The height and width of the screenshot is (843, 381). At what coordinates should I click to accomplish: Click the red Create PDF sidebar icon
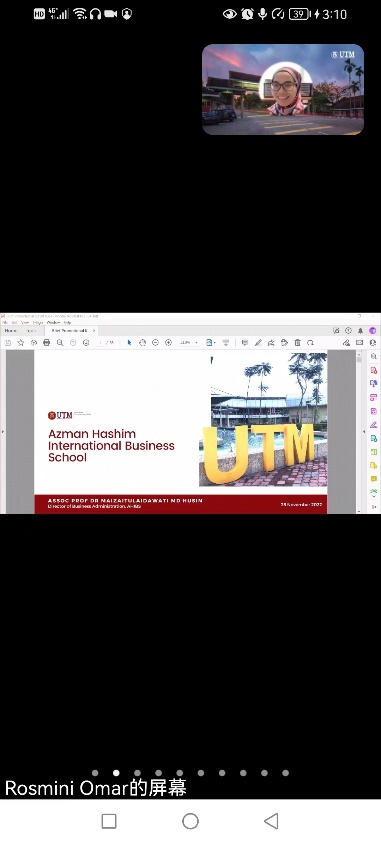tap(373, 370)
